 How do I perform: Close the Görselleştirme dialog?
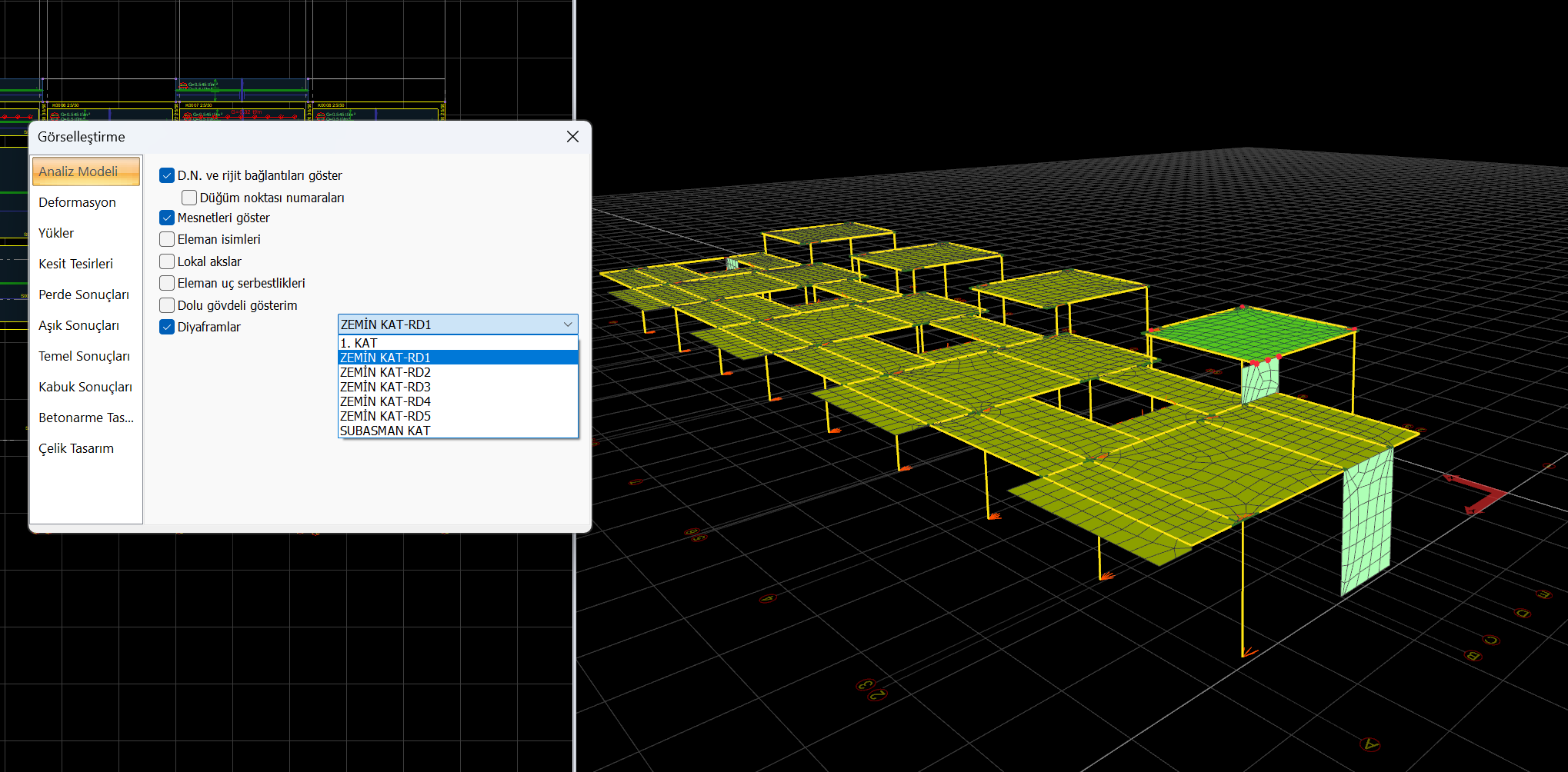coord(572,136)
